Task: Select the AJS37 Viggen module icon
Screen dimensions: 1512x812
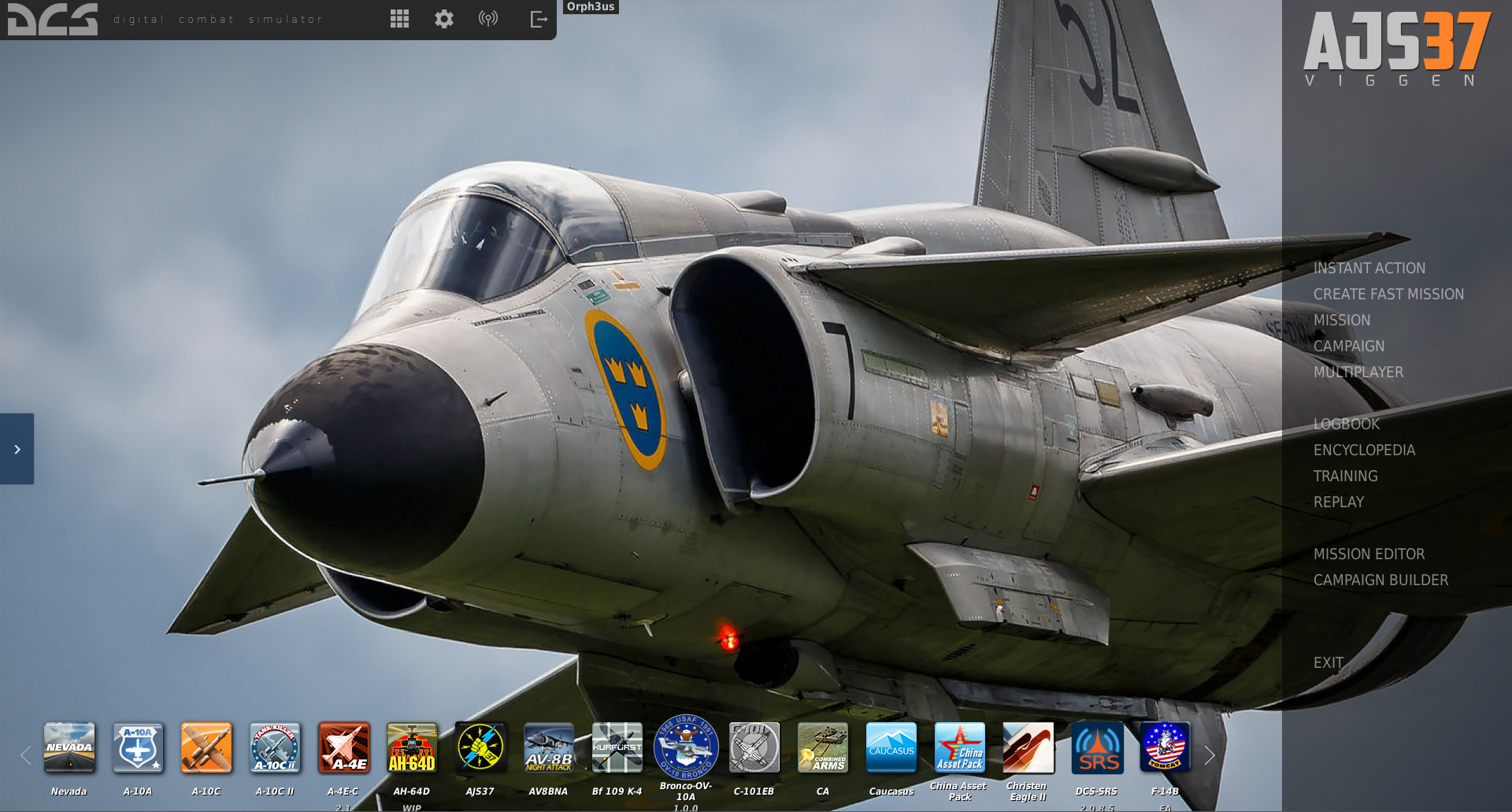Action: [x=480, y=747]
